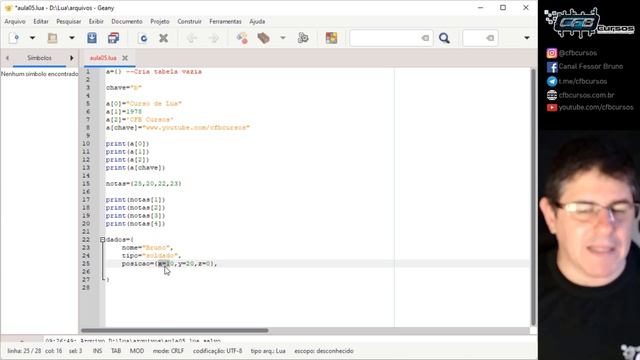
Task: Click the 'linha: 25 / 28' status entry
Action: (24, 351)
